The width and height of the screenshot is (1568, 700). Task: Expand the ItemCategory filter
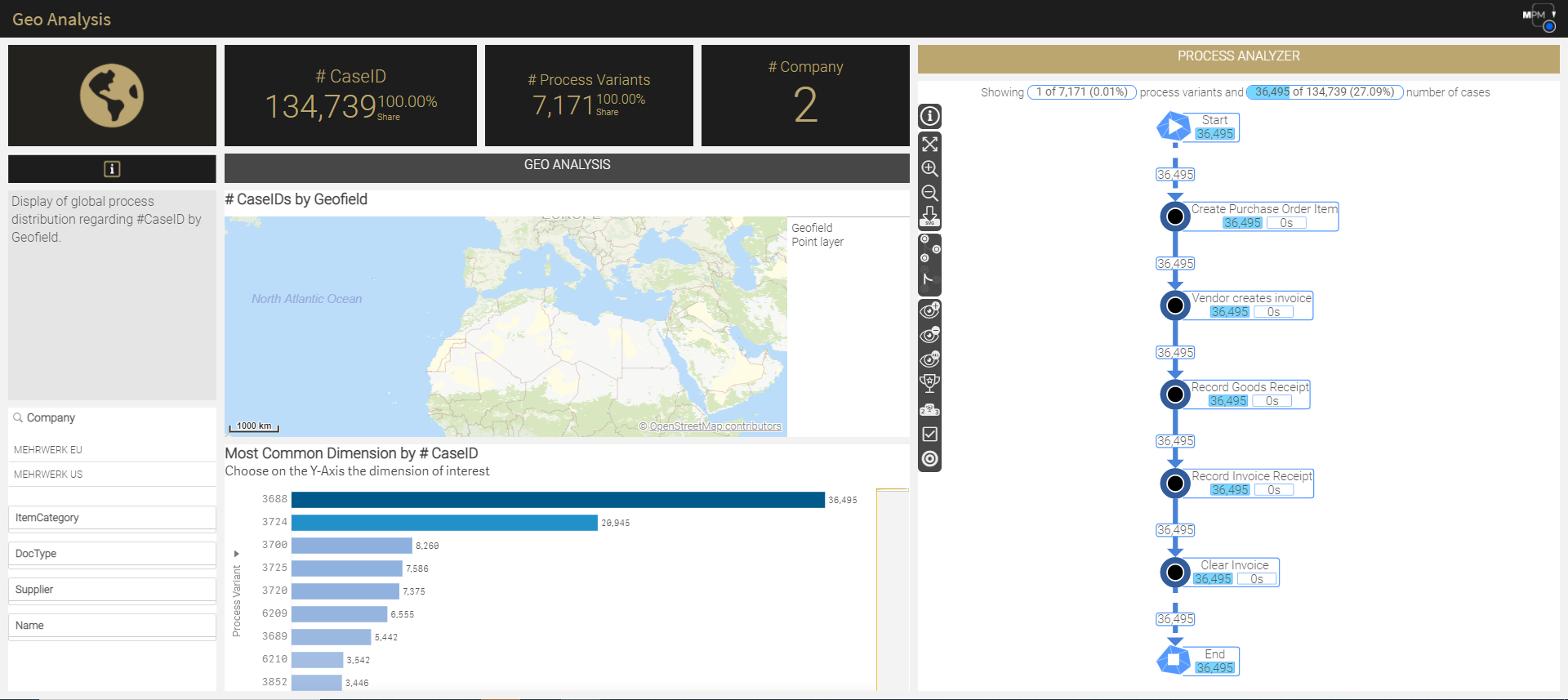[112, 518]
